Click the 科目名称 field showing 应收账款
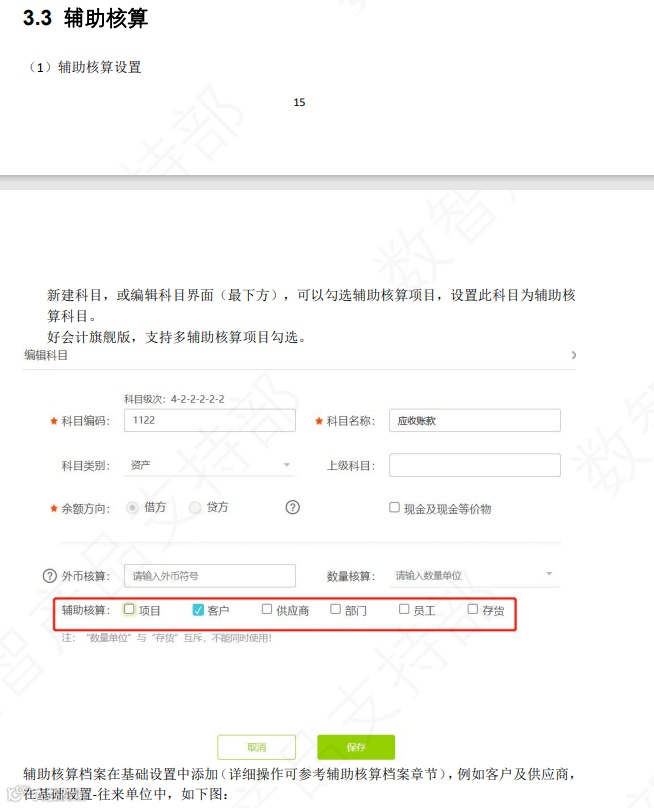The width and height of the screenshot is (654, 808). [x=475, y=420]
